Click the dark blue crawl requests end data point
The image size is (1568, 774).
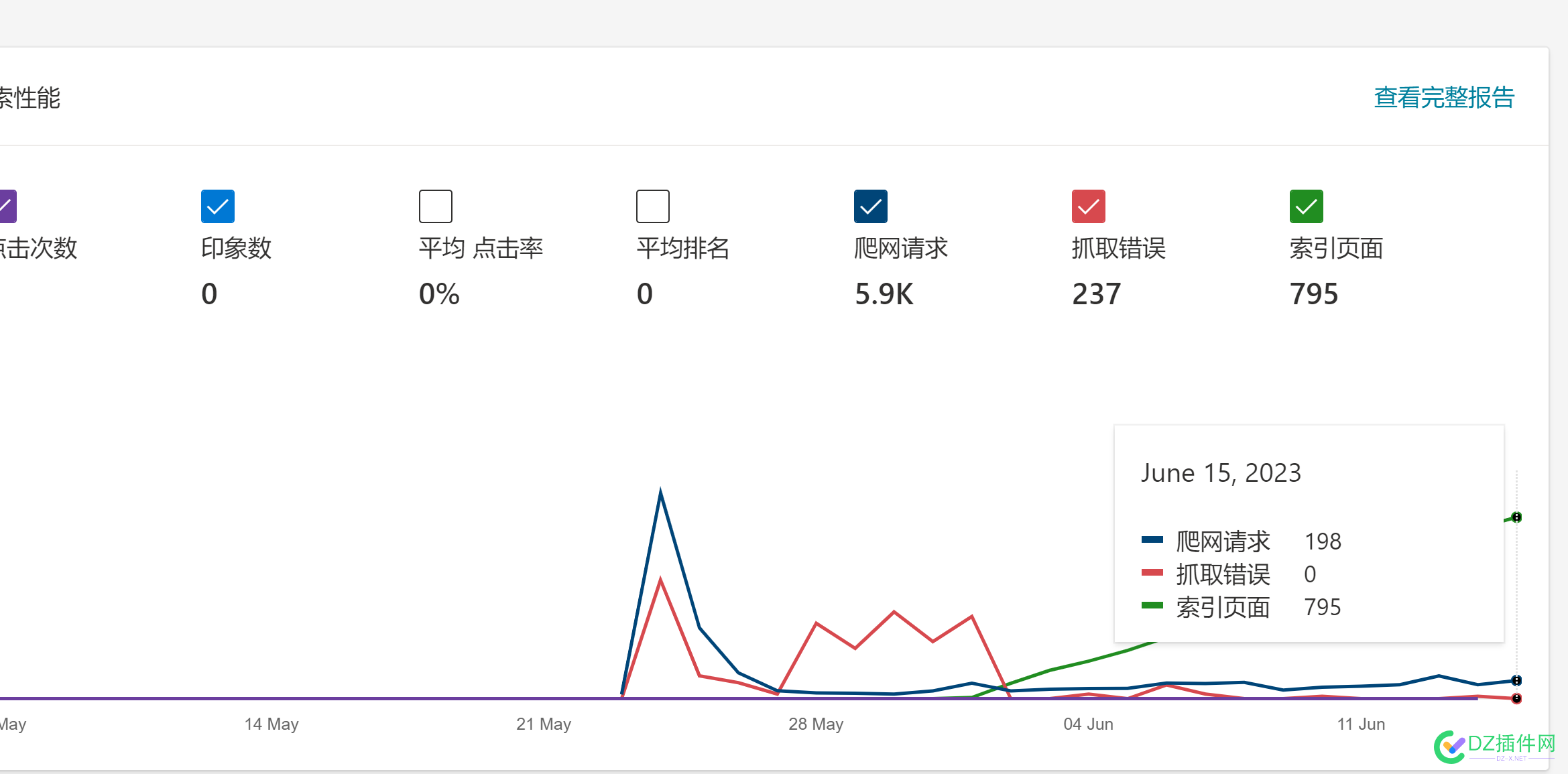[x=1516, y=680]
